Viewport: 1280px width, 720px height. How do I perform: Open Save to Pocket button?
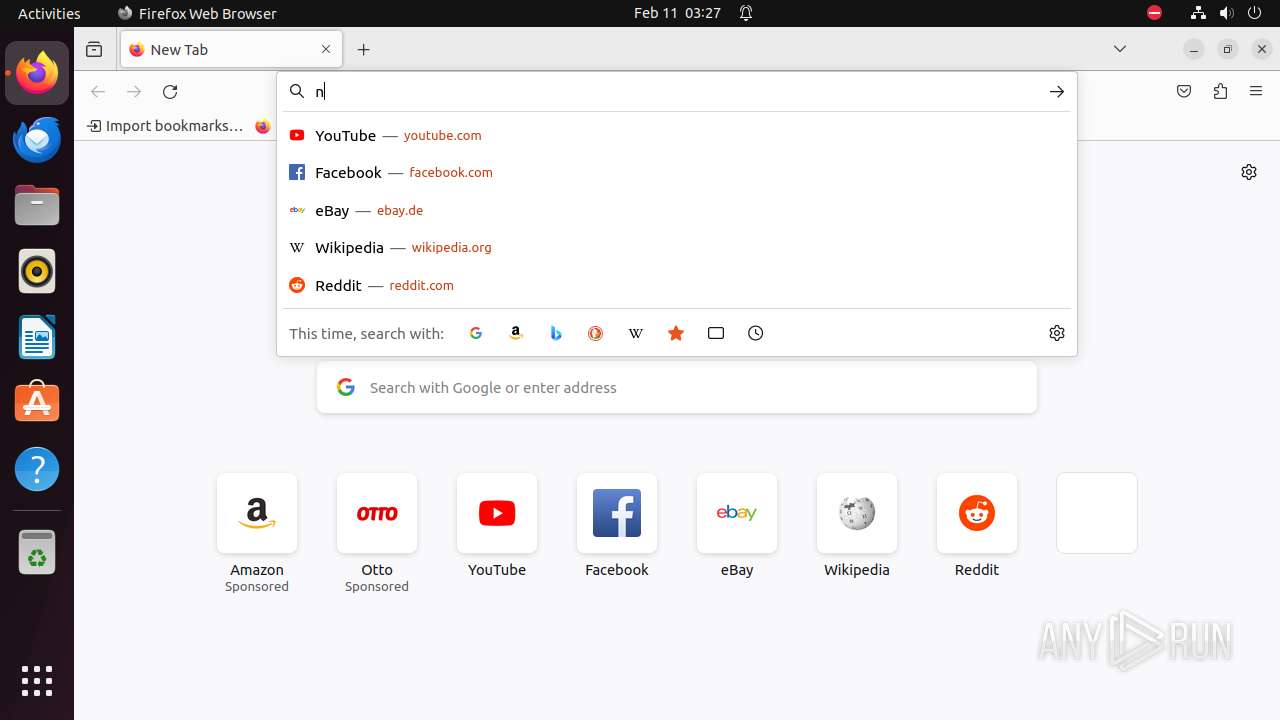1184,91
